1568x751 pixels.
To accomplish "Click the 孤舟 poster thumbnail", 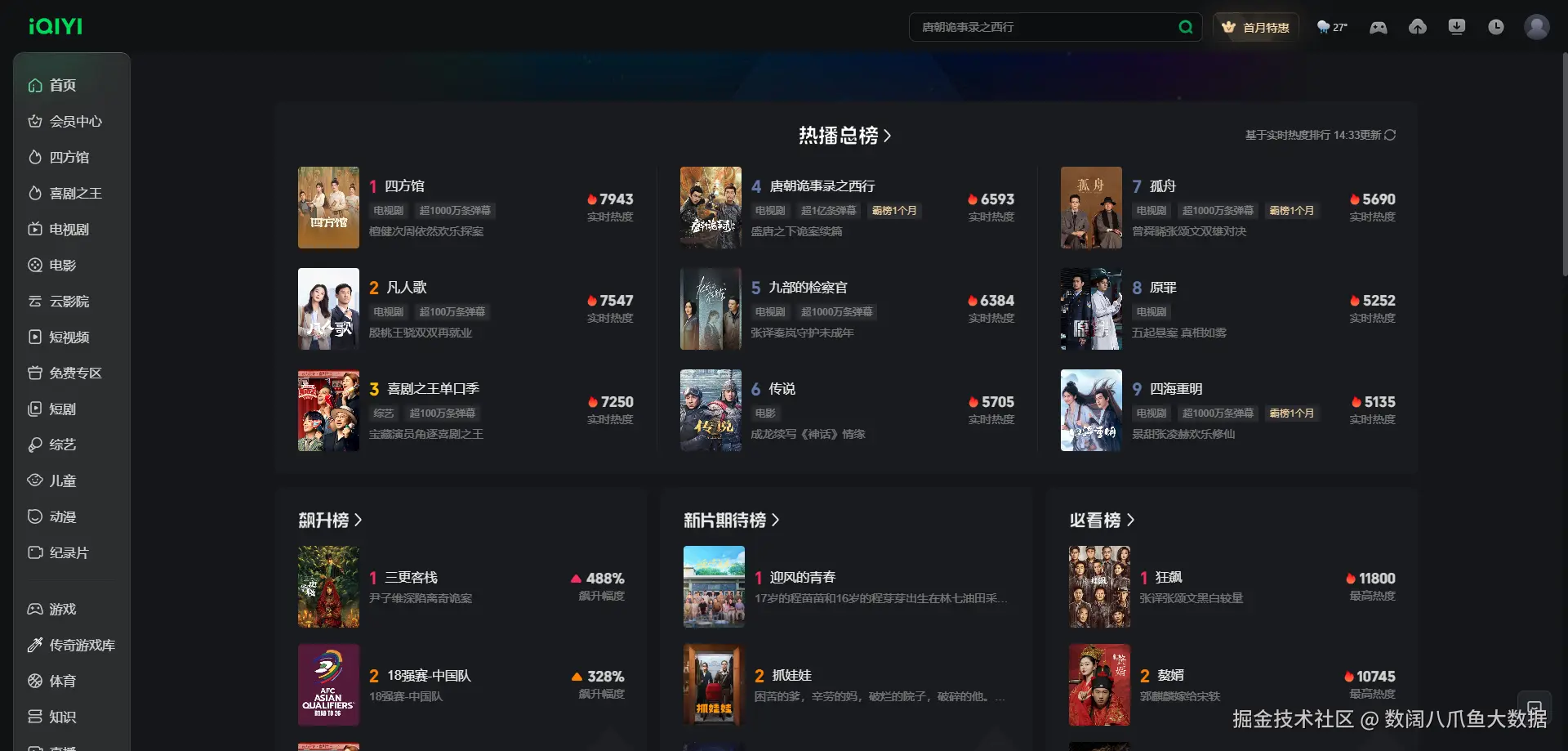I will (1091, 208).
